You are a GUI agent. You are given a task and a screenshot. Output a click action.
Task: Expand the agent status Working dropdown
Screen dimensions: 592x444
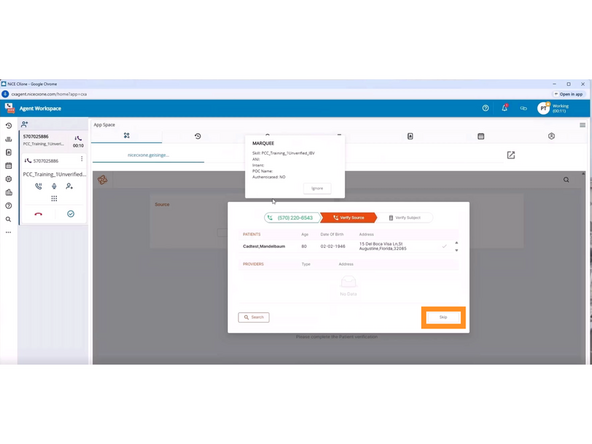coord(560,108)
